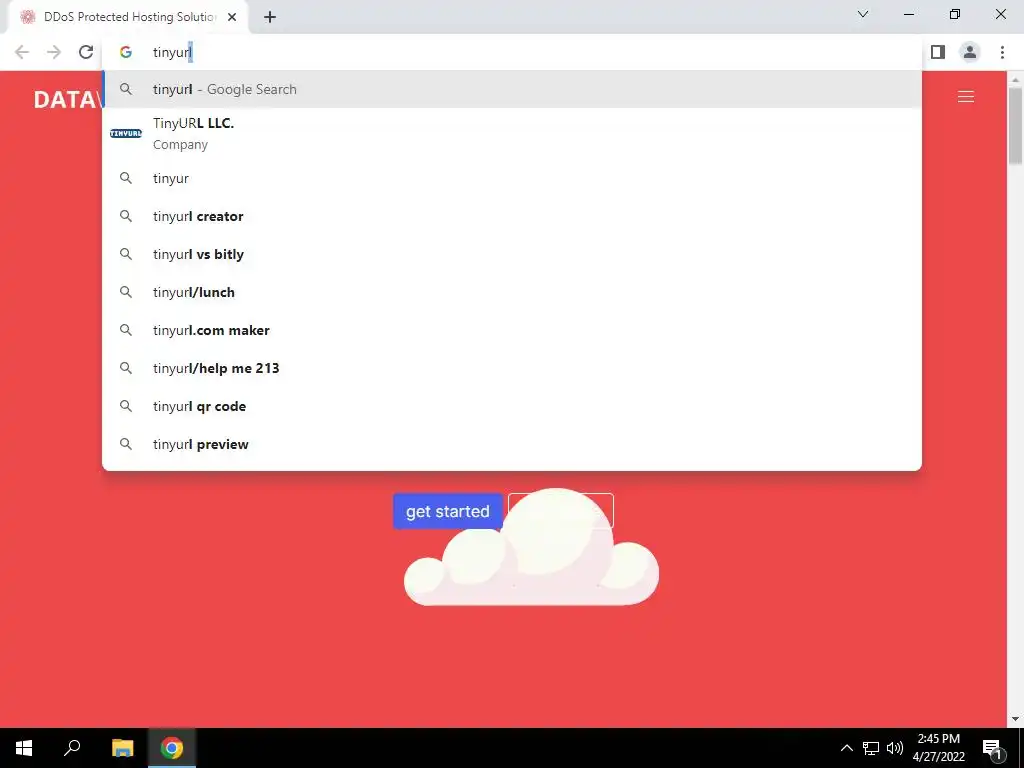Screen dimensions: 1024x768
Task: Click the scrollbar down arrow
Action: coord(1015,719)
